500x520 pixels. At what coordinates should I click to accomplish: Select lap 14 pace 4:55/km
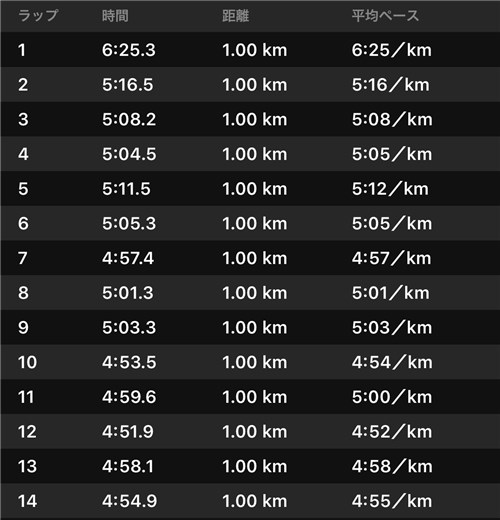tap(392, 501)
